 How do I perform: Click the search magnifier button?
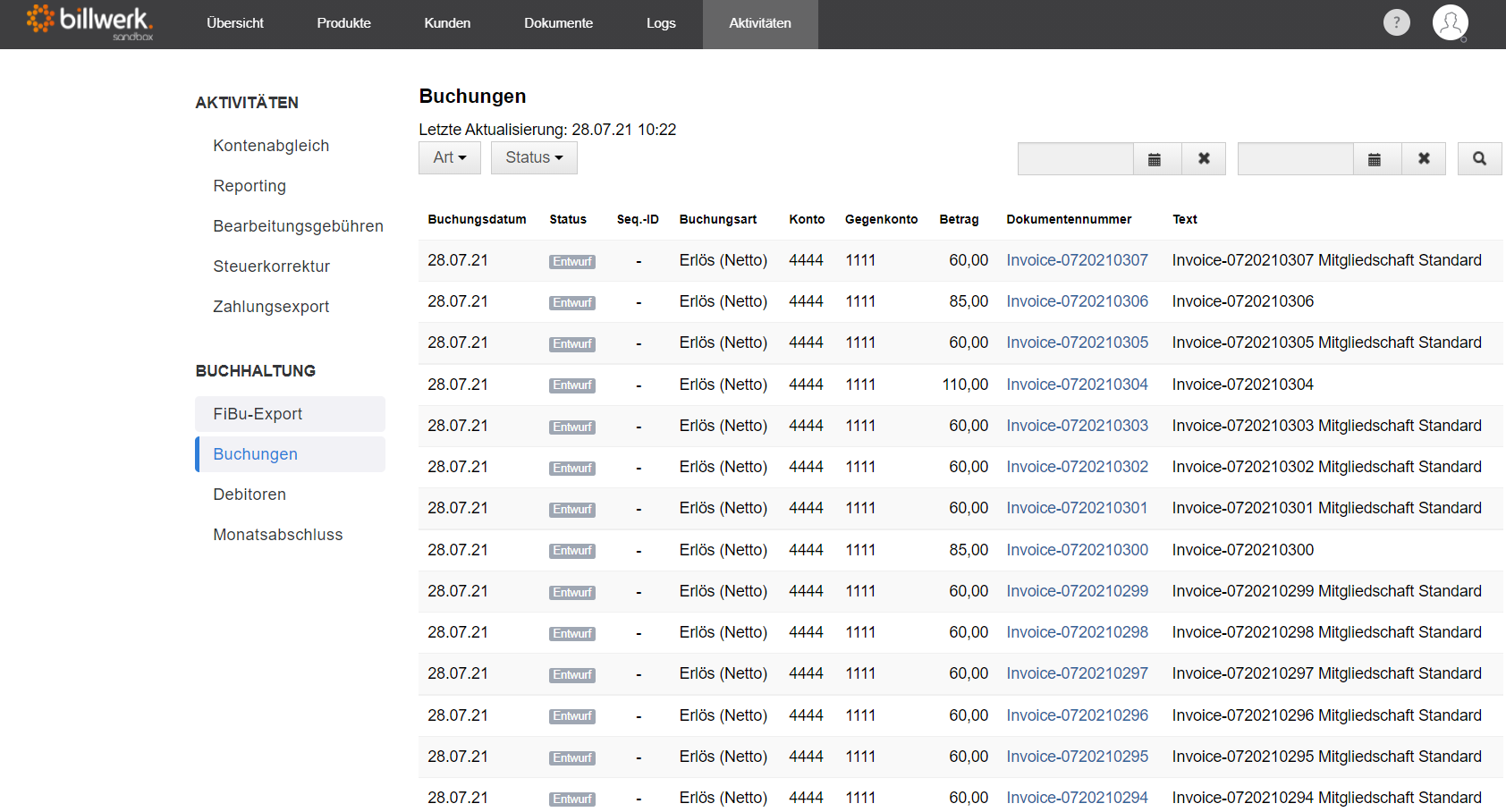pyautogui.click(x=1479, y=159)
